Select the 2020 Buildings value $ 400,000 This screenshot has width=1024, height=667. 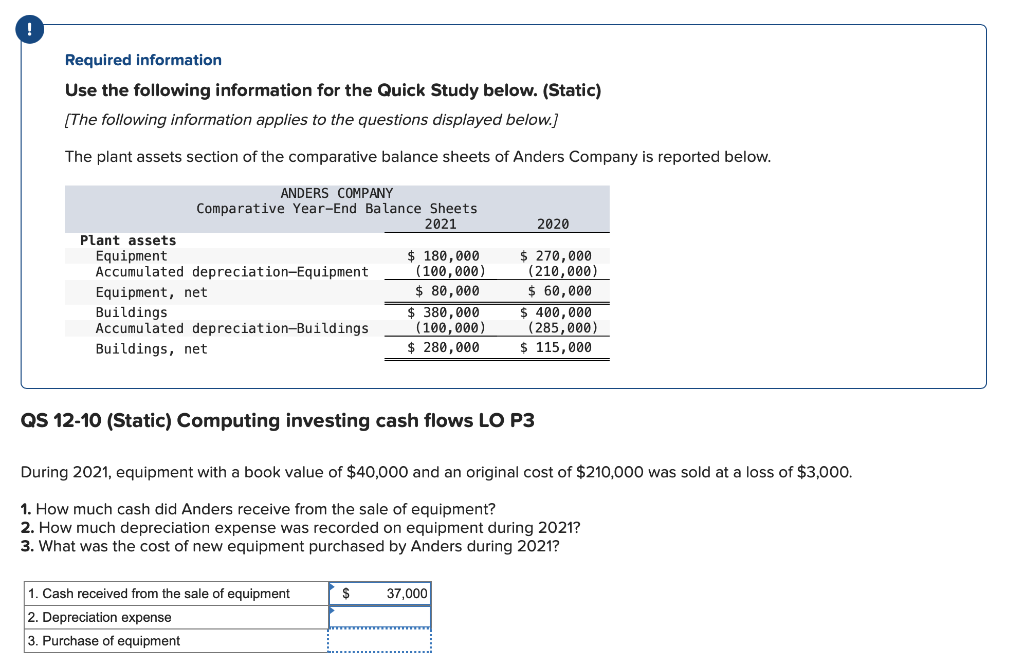[x=556, y=312]
